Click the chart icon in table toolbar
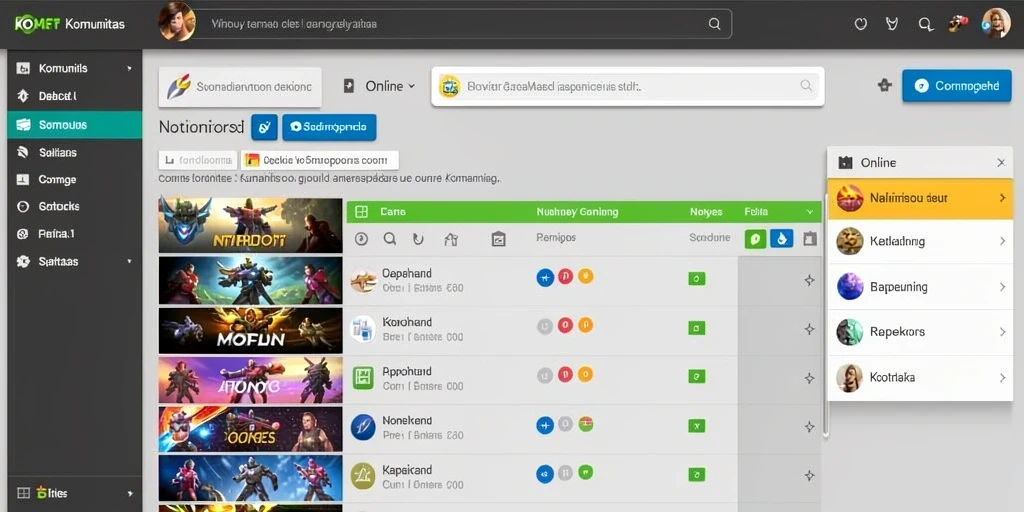The height and width of the screenshot is (512, 1024). pyautogui.click(x=498, y=240)
